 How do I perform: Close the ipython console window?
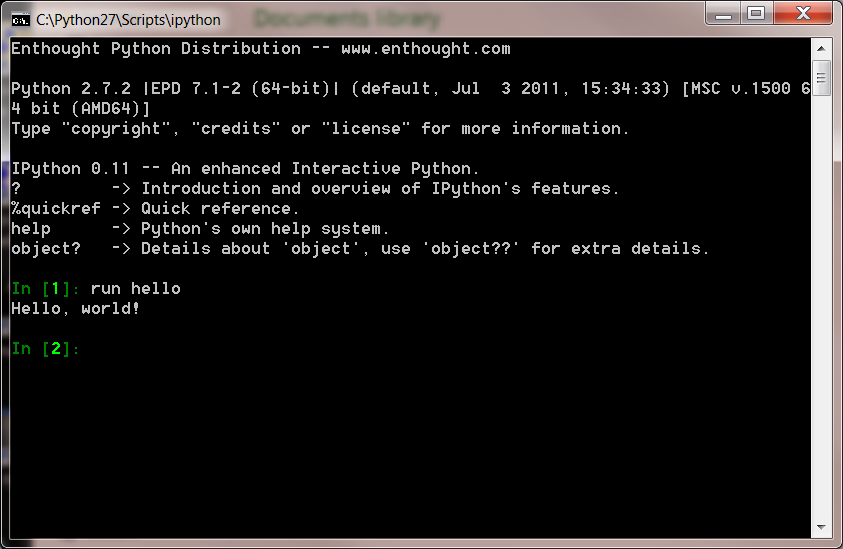(x=803, y=13)
